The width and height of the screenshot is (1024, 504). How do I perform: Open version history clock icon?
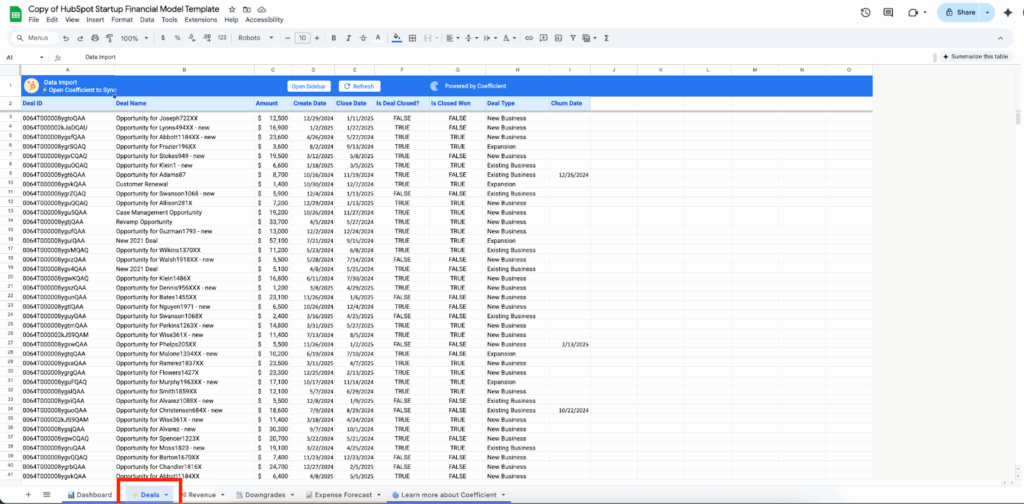[x=865, y=12]
